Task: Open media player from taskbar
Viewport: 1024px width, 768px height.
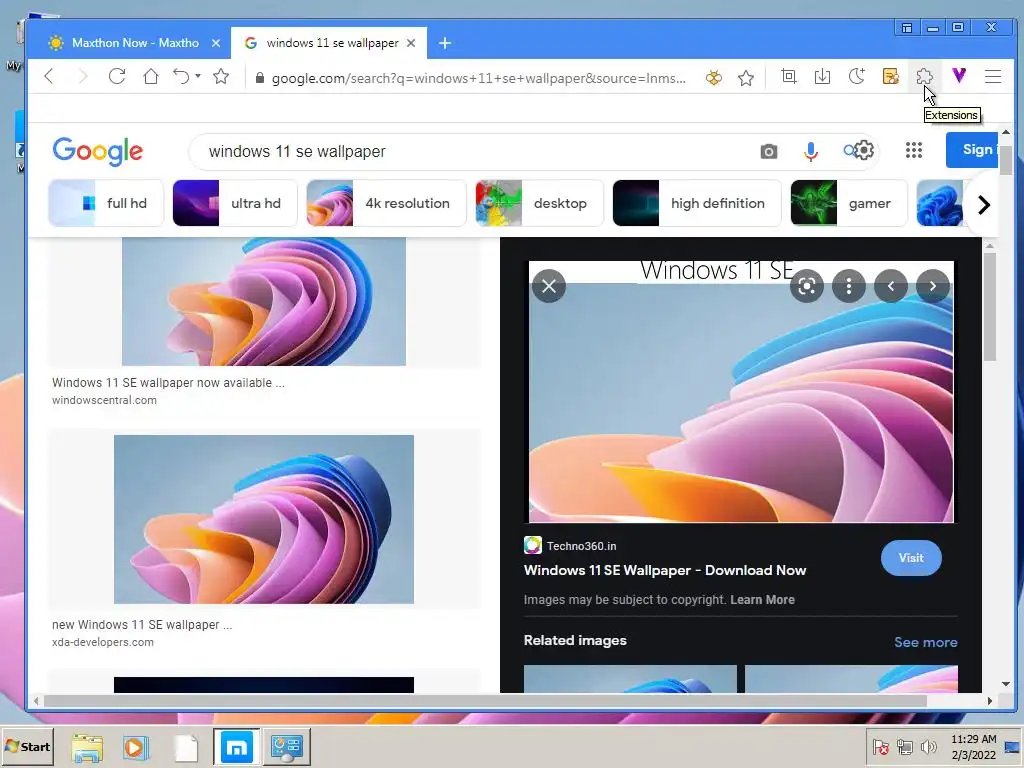Action: pyautogui.click(x=136, y=747)
